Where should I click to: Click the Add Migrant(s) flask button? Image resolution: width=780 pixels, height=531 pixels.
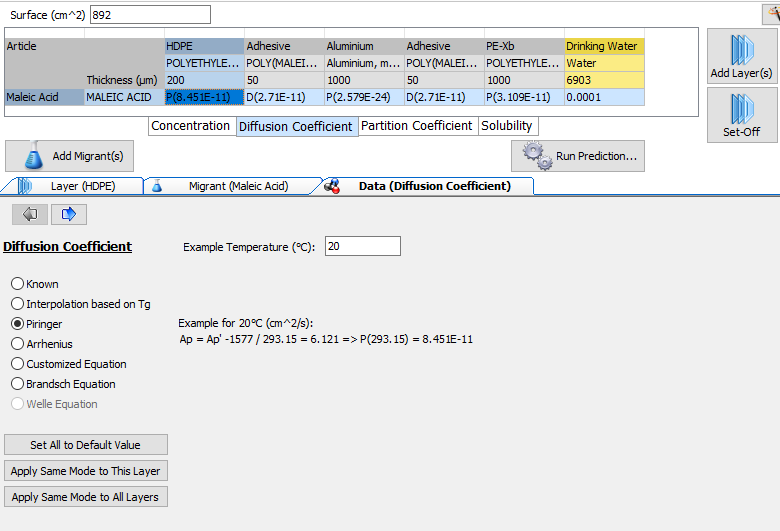tap(70, 156)
